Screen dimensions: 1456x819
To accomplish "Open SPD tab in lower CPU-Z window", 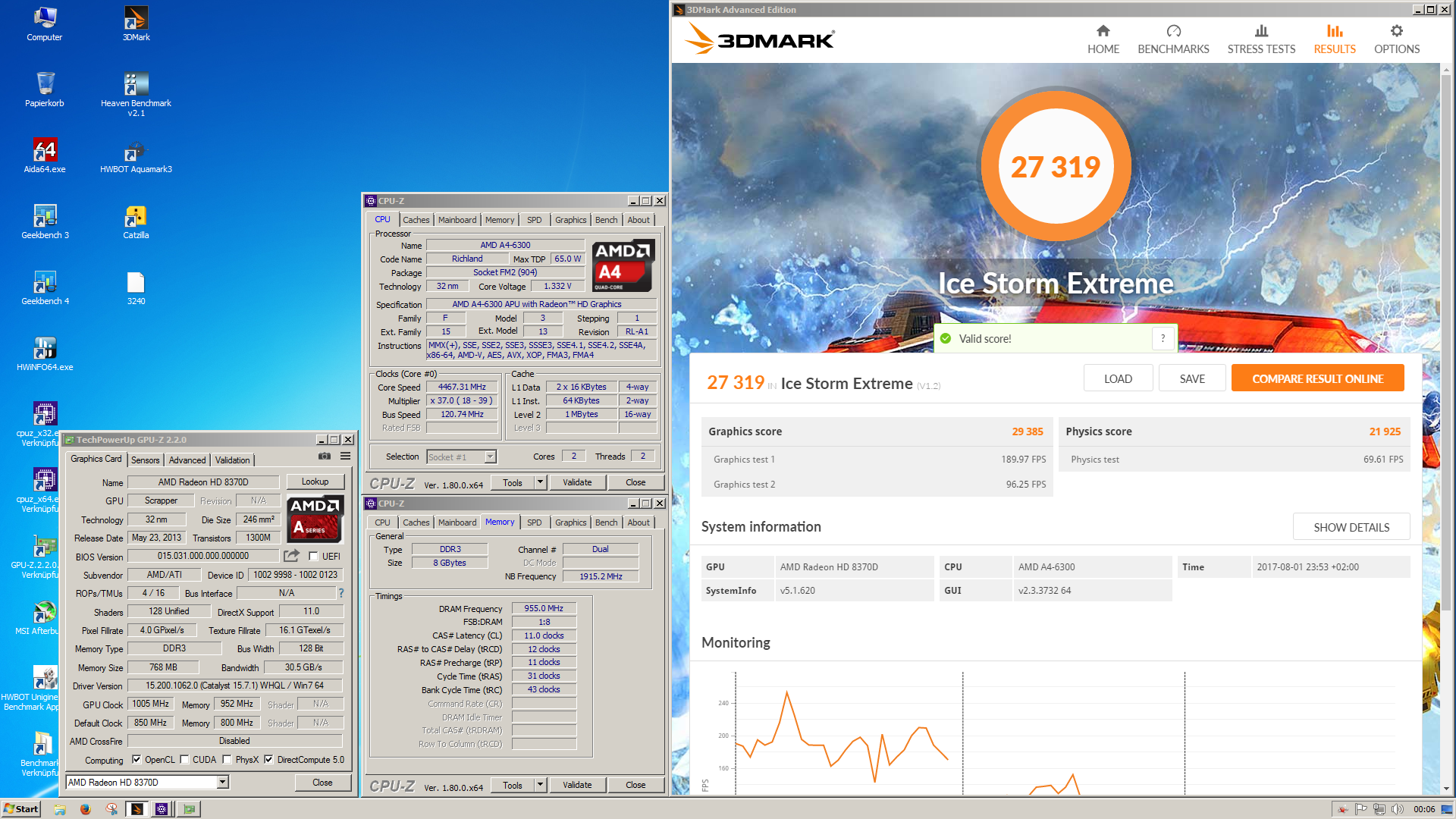I will coord(535,522).
